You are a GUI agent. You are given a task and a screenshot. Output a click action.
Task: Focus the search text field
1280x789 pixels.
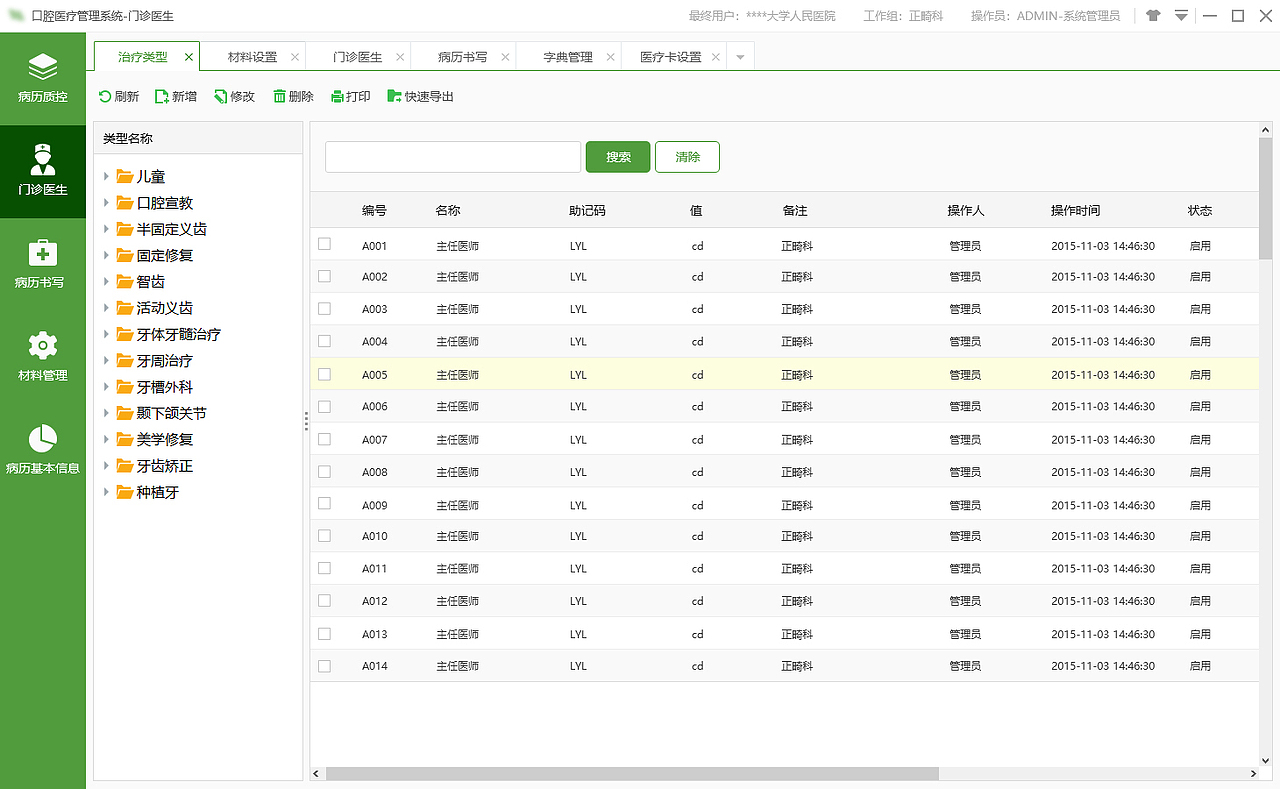click(x=453, y=157)
